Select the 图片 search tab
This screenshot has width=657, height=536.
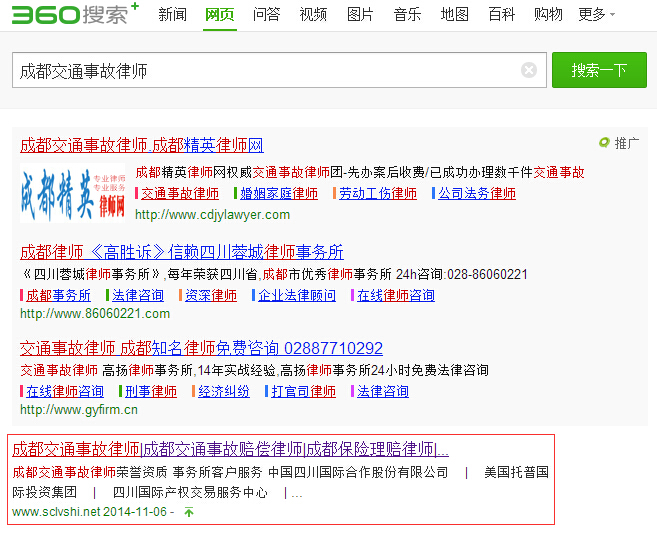(360, 14)
